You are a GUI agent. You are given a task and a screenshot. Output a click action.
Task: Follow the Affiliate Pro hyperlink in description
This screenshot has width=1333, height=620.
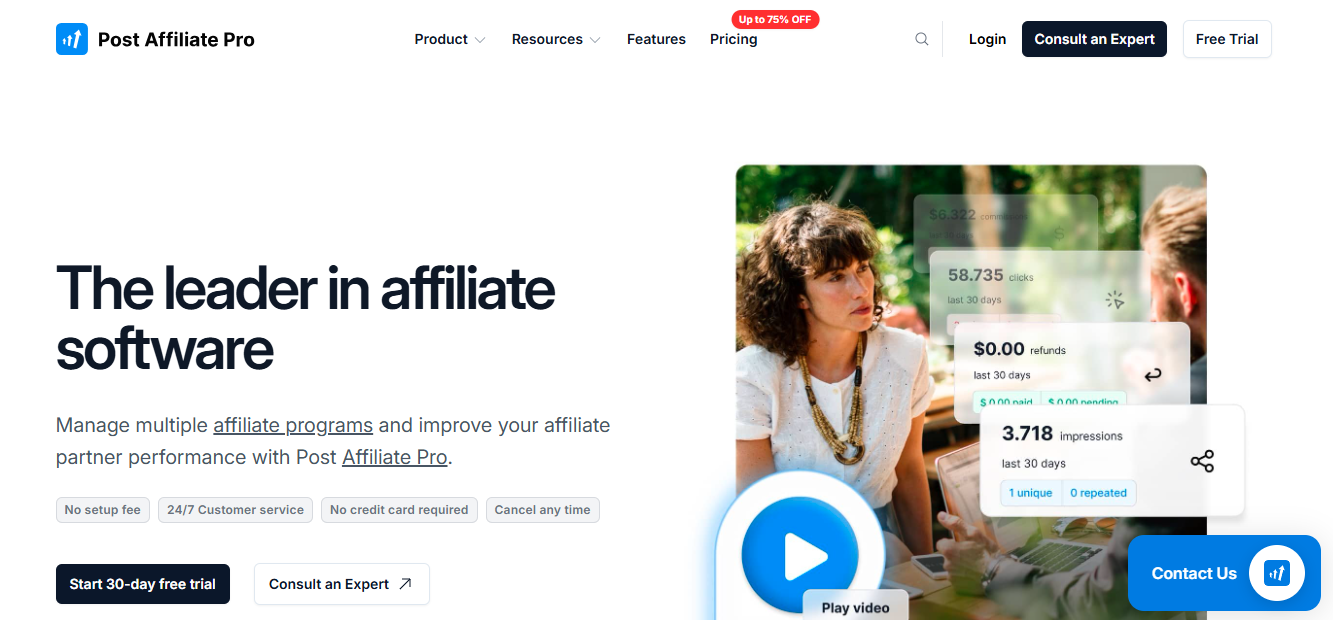tap(395, 457)
